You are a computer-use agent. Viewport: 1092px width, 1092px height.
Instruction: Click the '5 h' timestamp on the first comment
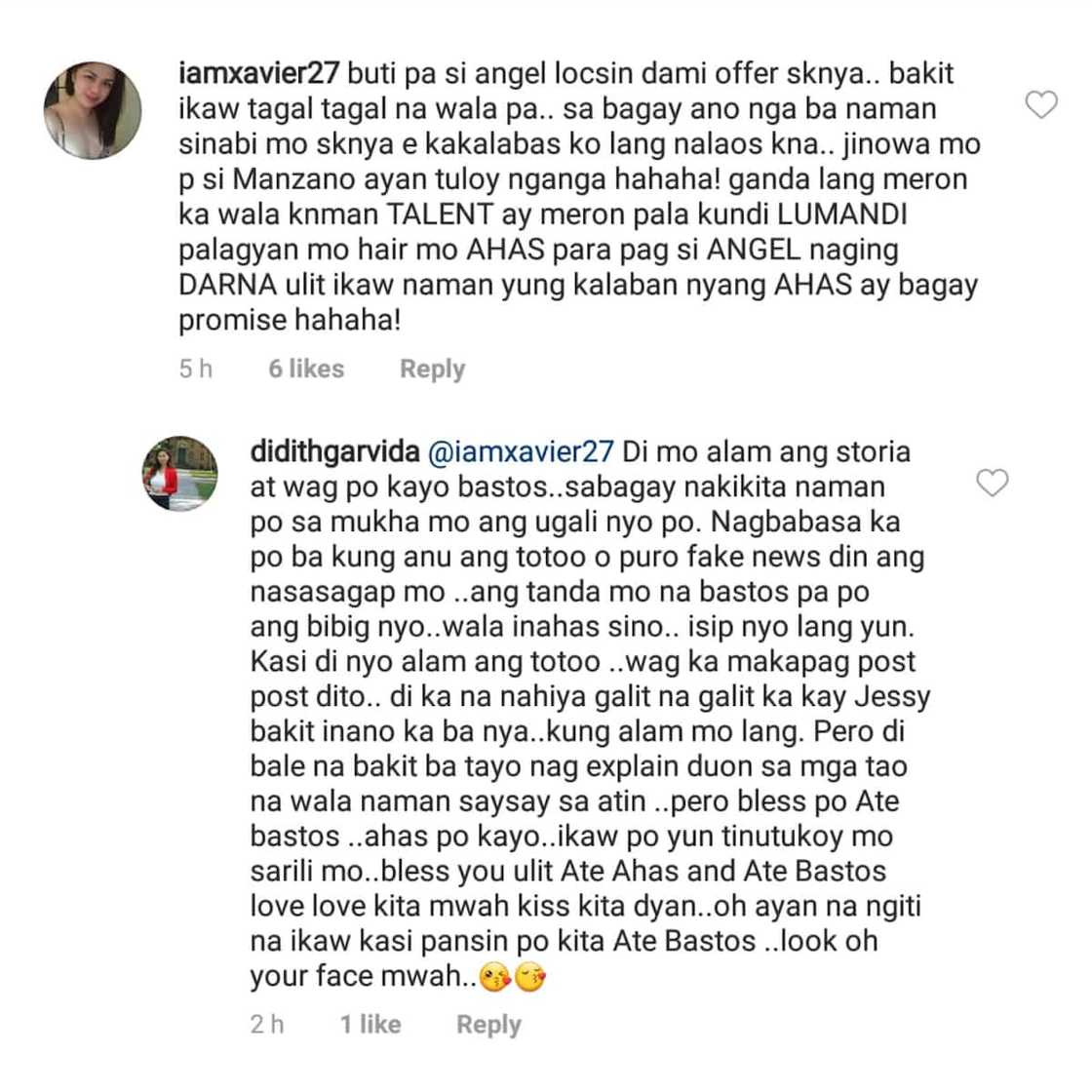pos(195,369)
